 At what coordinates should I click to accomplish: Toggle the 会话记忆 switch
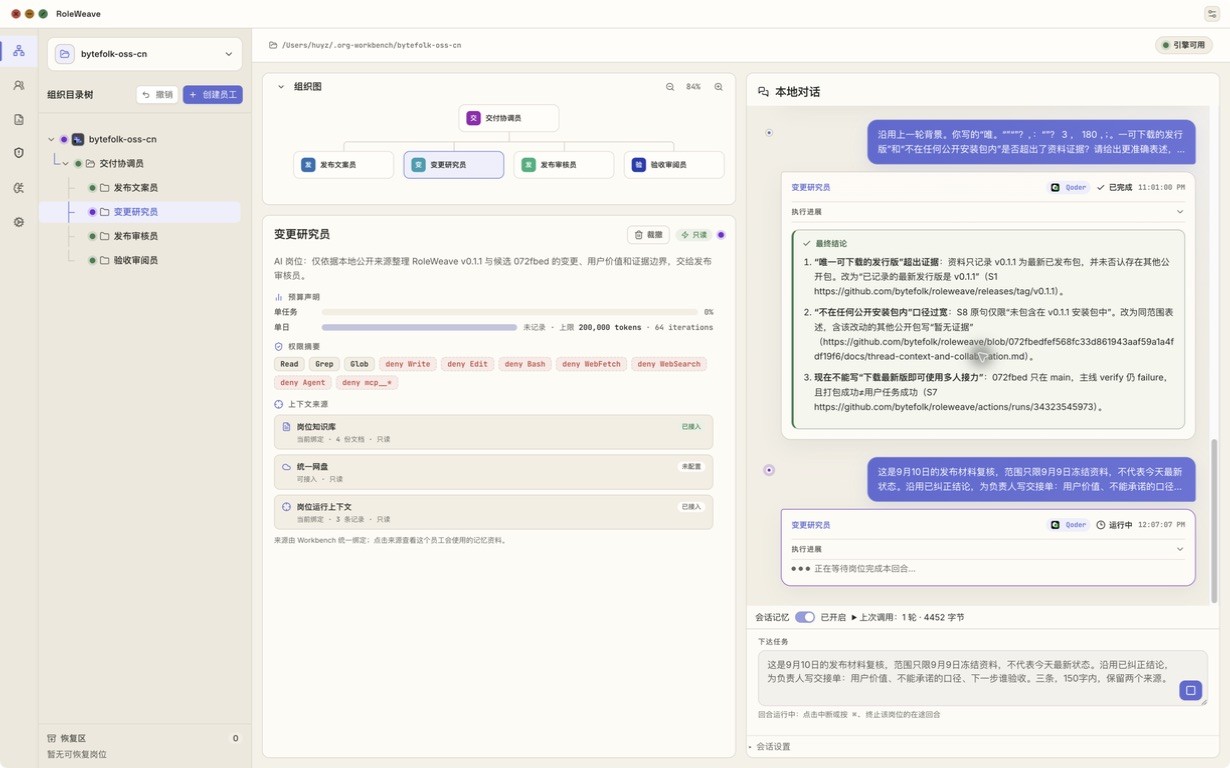click(x=805, y=617)
